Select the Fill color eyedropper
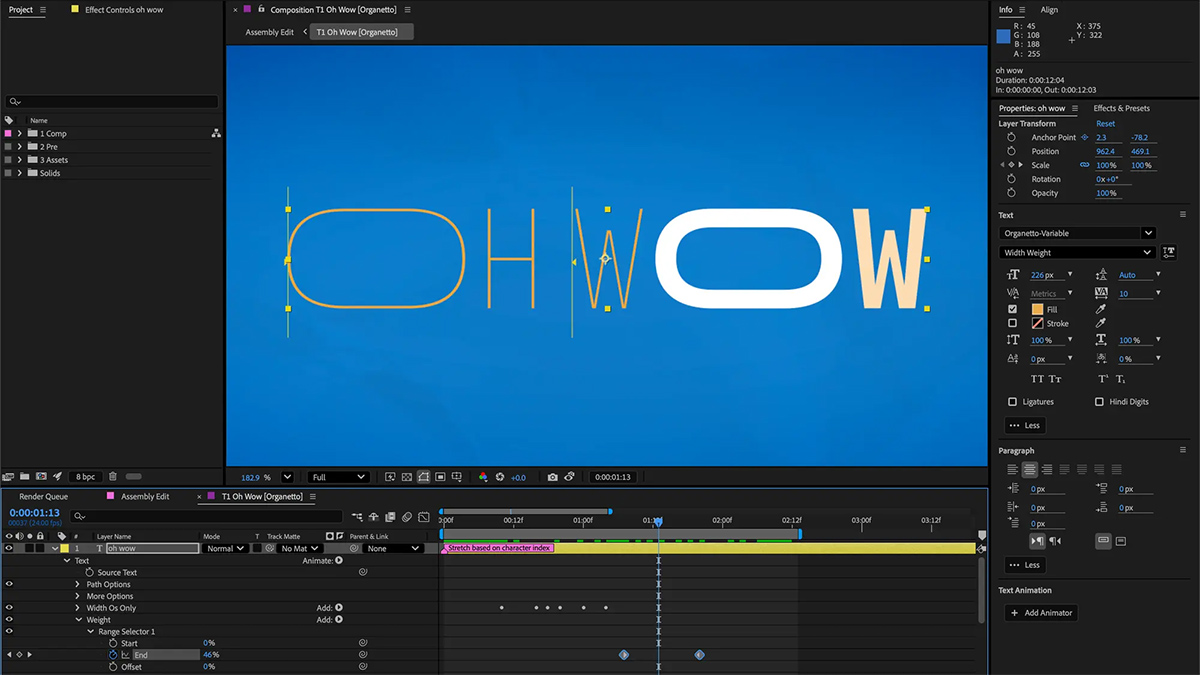This screenshot has width=1200, height=675. (1100, 309)
